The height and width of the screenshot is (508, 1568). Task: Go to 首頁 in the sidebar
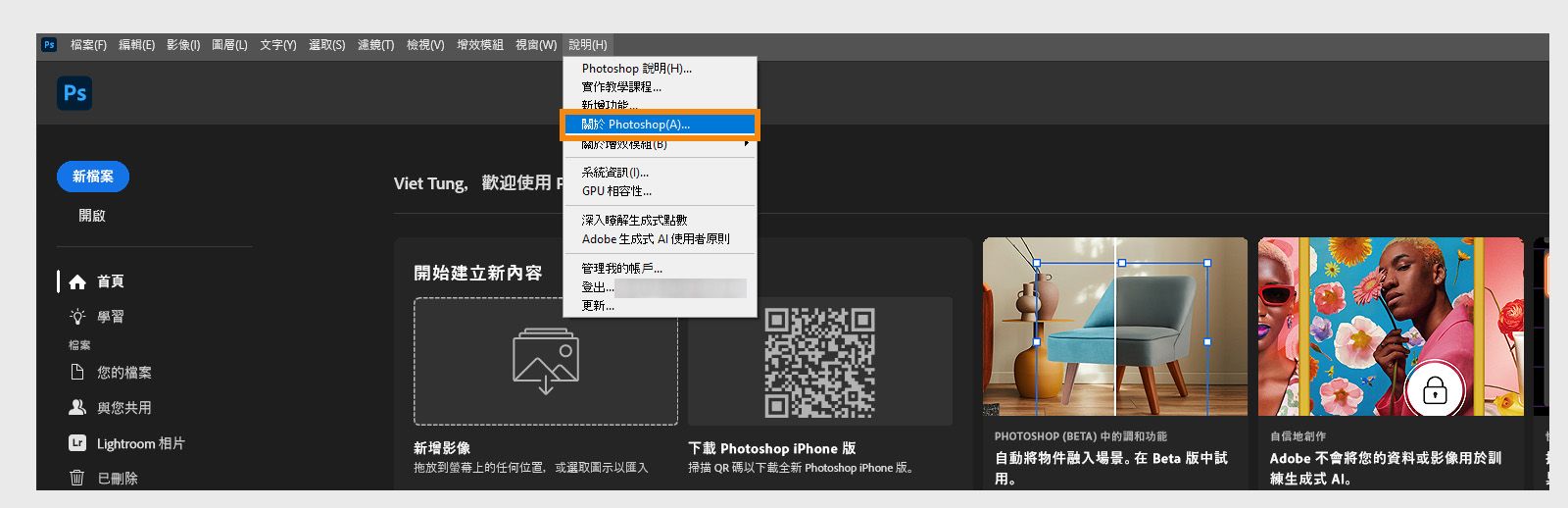pyautogui.click(x=110, y=281)
